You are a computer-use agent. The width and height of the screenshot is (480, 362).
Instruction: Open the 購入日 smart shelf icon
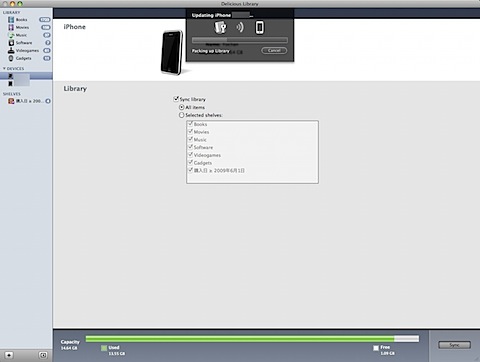click(x=11, y=101)
